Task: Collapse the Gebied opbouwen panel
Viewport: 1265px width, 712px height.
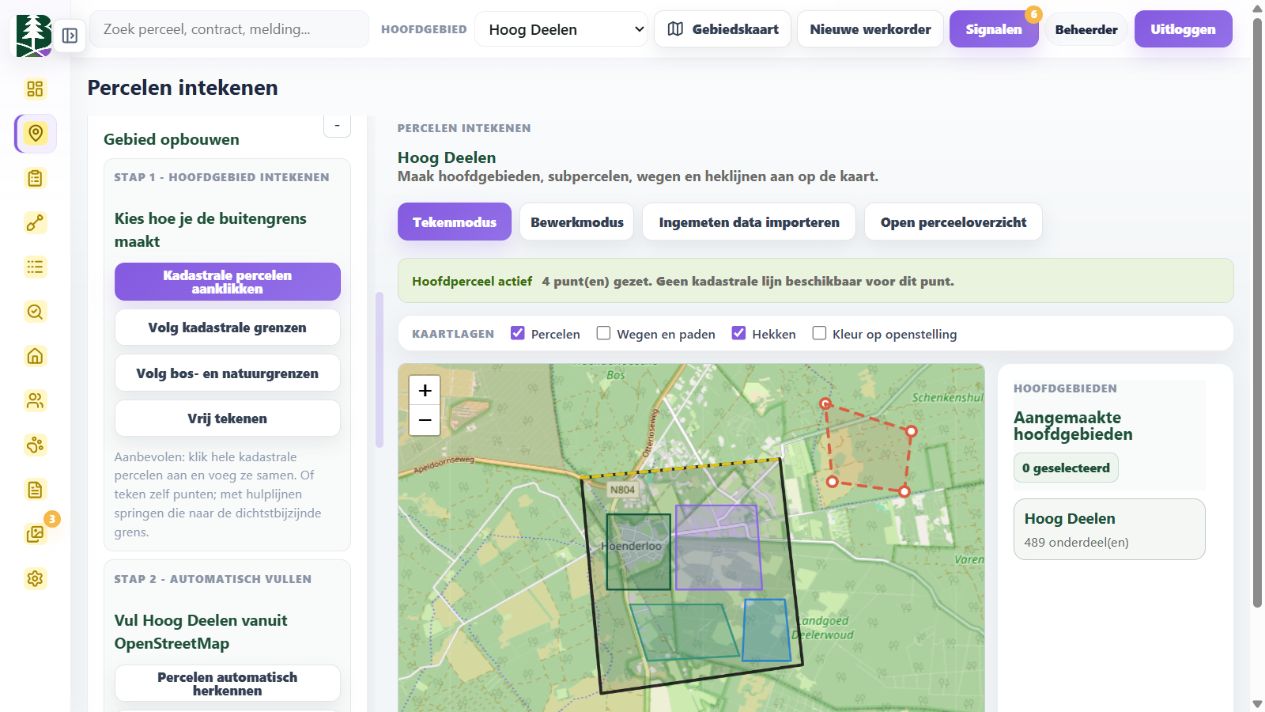Action: (337, 125)
